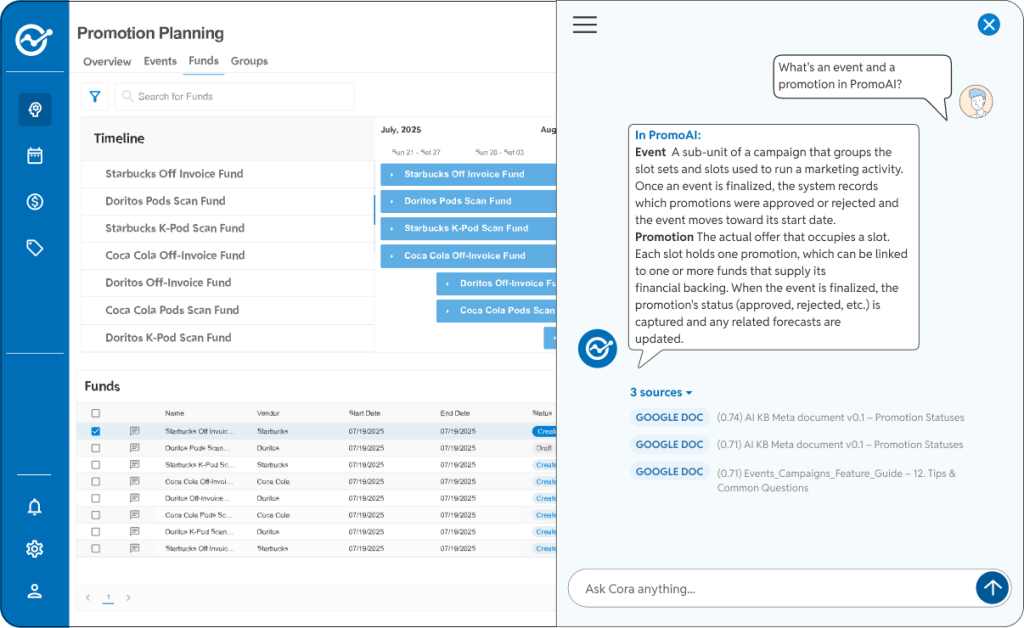Check the Coca Cola Pods Sc... row checkbox
The image size is (1024, 628).
(x=96, y=515)
